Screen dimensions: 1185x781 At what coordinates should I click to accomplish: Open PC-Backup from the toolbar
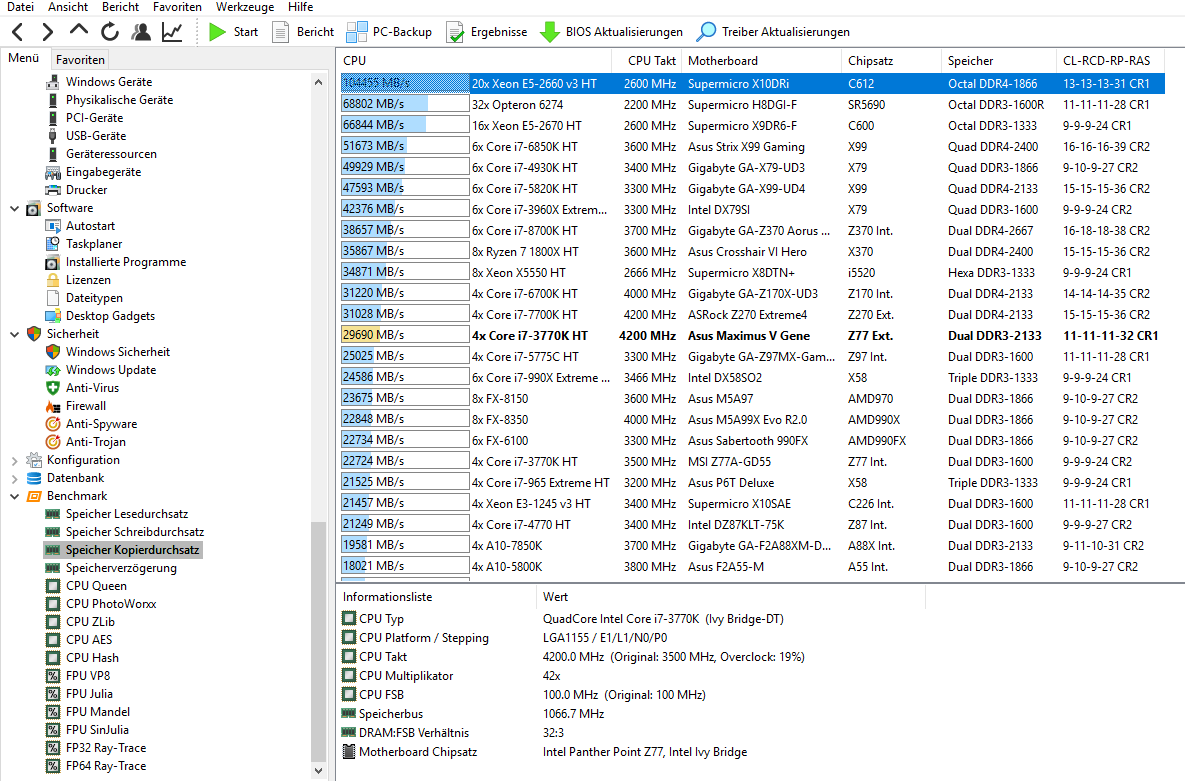(389, 32)
